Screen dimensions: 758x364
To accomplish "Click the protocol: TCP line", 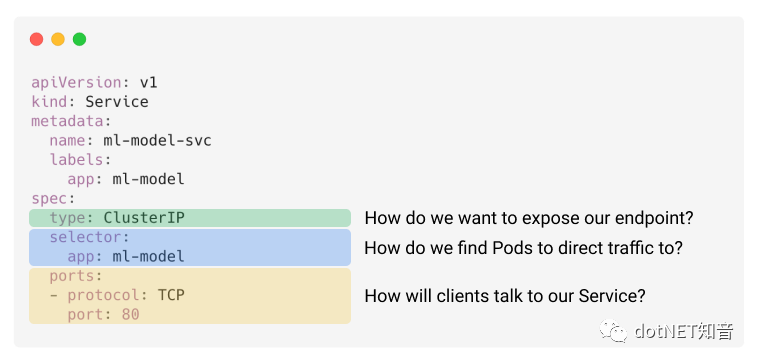I will click(117, 295).
